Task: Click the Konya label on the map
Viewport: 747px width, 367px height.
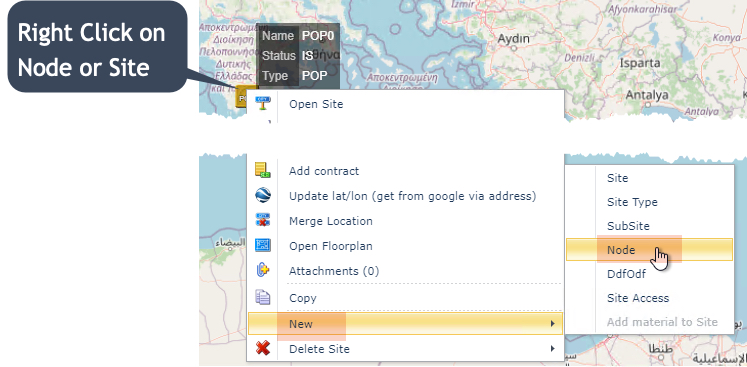Action: (x=727, y=37)
